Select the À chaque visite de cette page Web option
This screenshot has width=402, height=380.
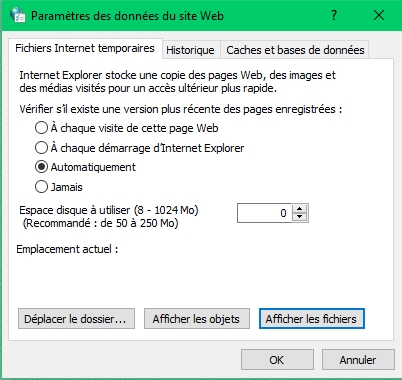(x=127, y=128)
